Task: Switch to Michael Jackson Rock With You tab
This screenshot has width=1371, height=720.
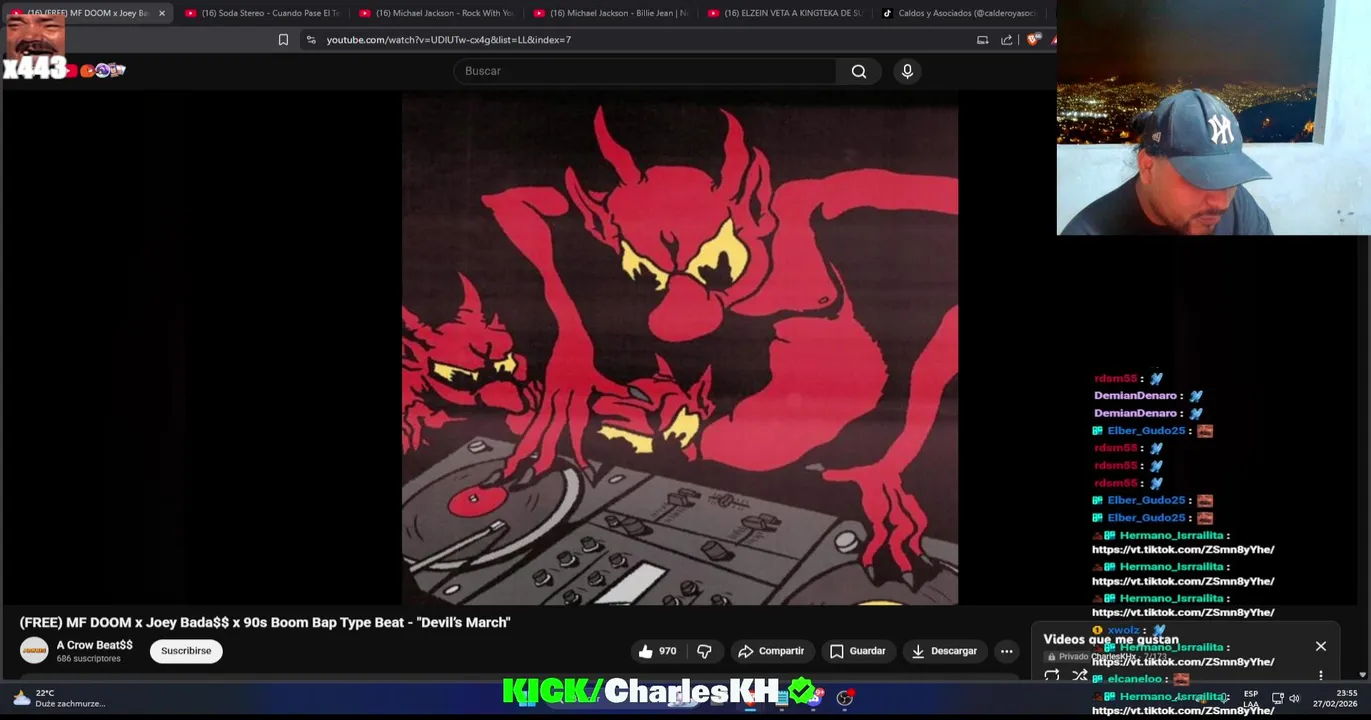Action: [435, 13]
